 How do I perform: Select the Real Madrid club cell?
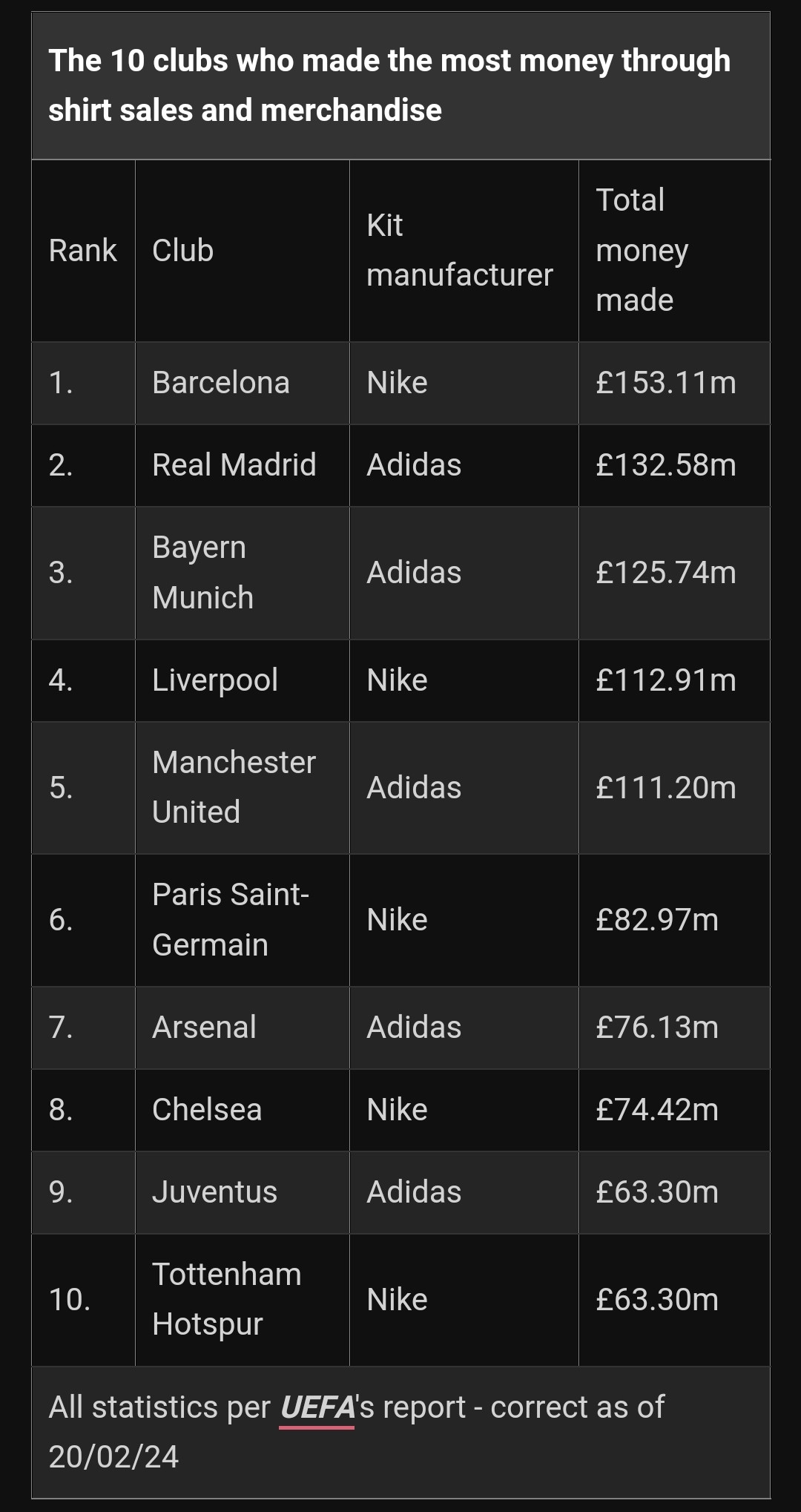[243, 465]
